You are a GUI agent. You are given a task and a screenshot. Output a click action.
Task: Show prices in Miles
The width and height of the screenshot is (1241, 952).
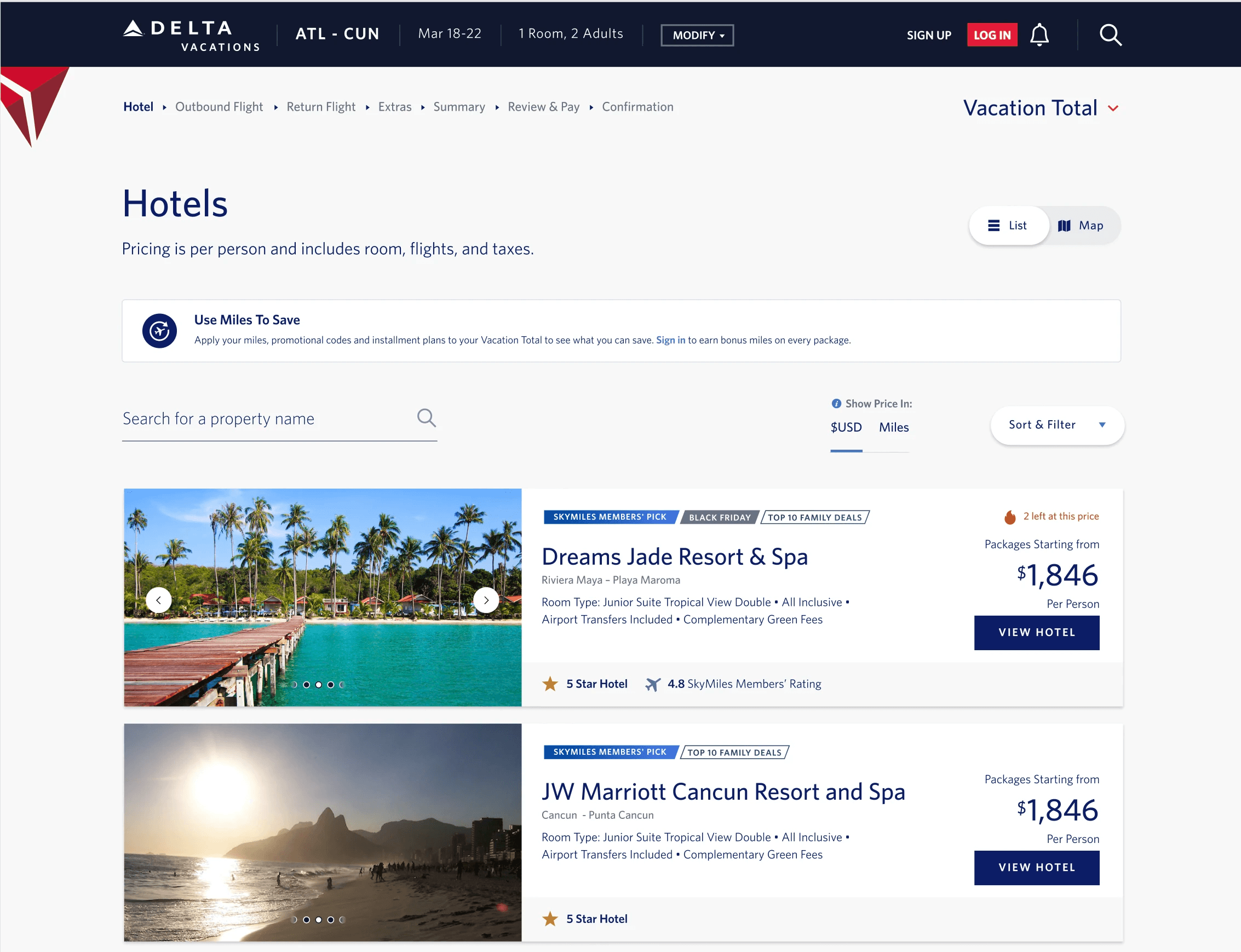coord(893,428)
